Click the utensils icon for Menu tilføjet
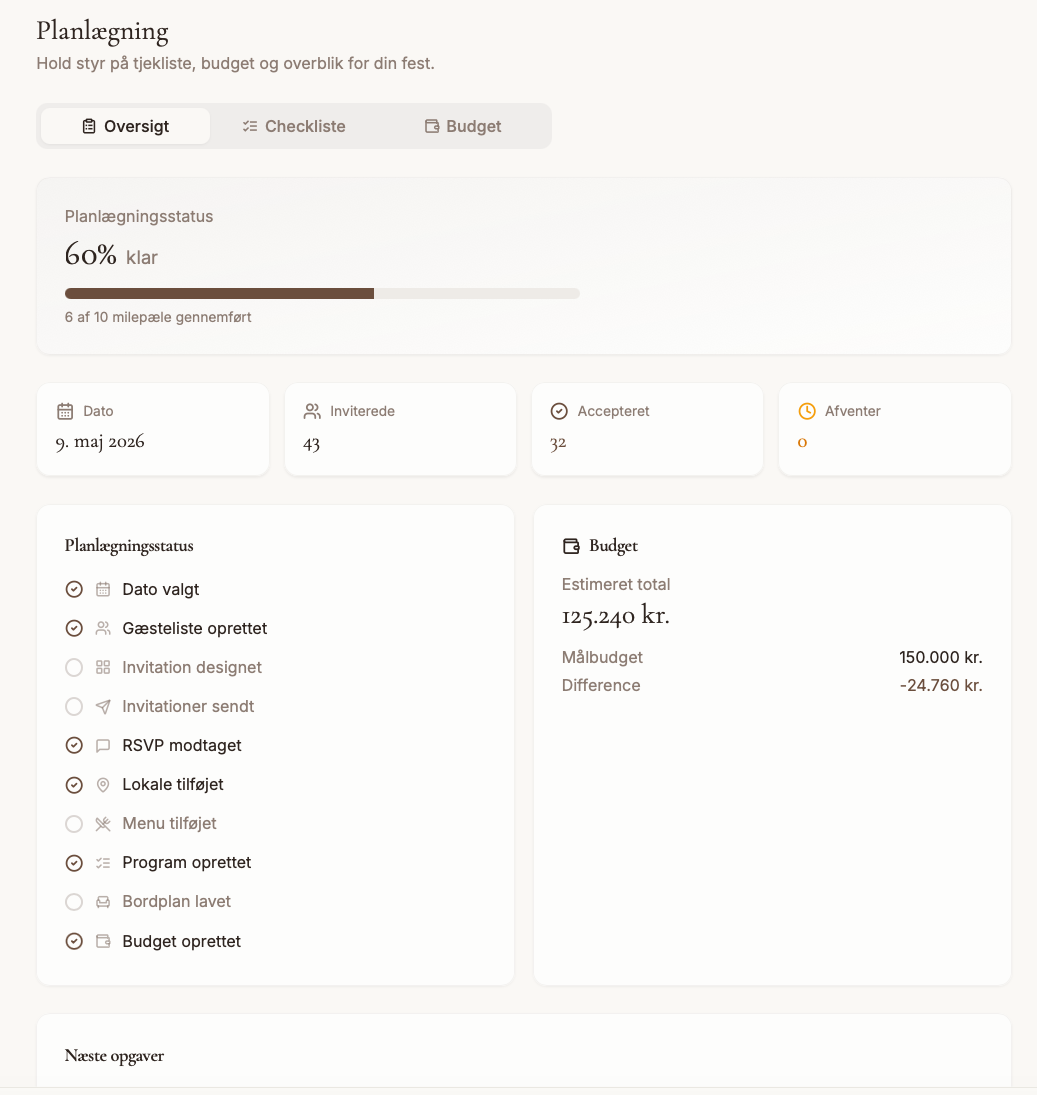1037x1095 pixels. click(103, 824)
